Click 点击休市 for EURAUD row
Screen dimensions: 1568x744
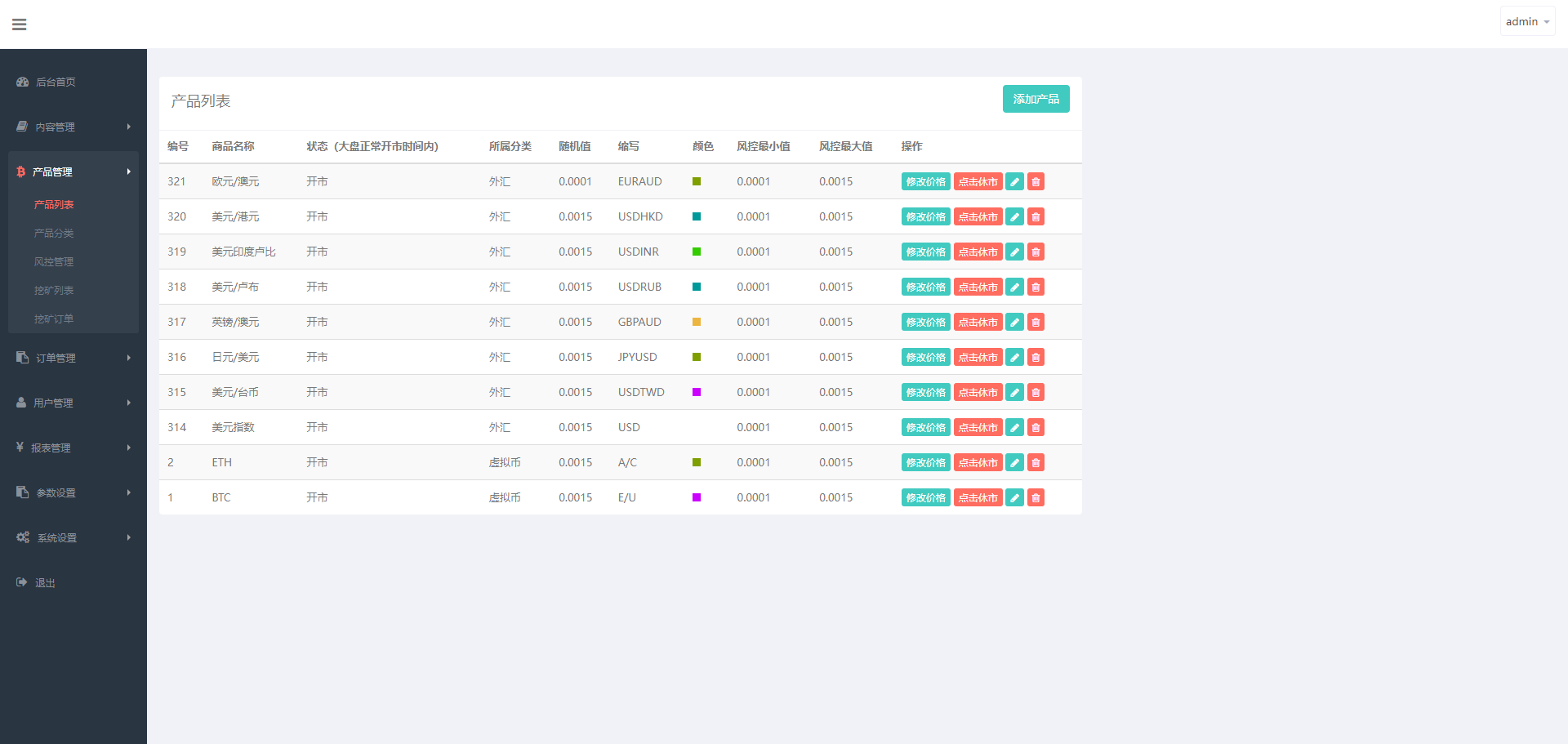(978, 181)
